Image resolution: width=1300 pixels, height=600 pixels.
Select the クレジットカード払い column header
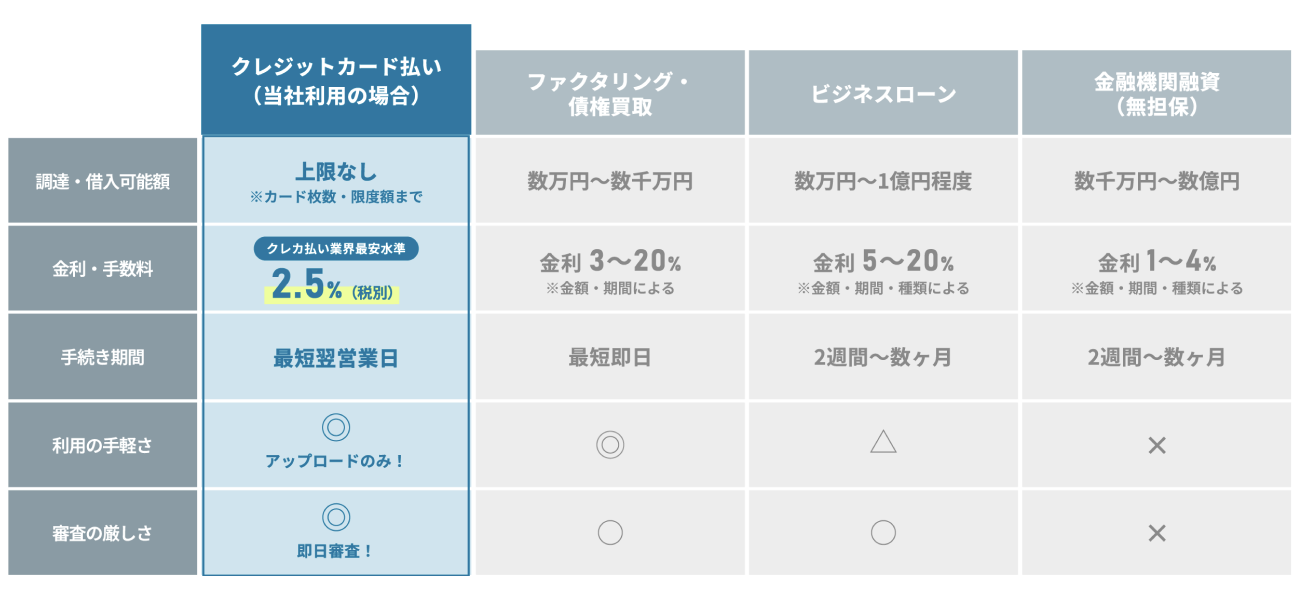(336, 80)
